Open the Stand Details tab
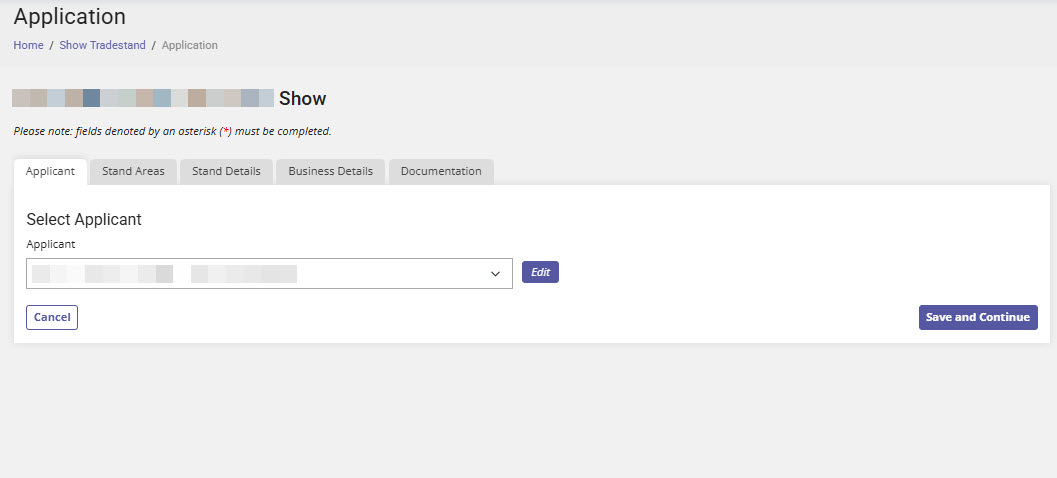1057x478 pixels. 226,171
